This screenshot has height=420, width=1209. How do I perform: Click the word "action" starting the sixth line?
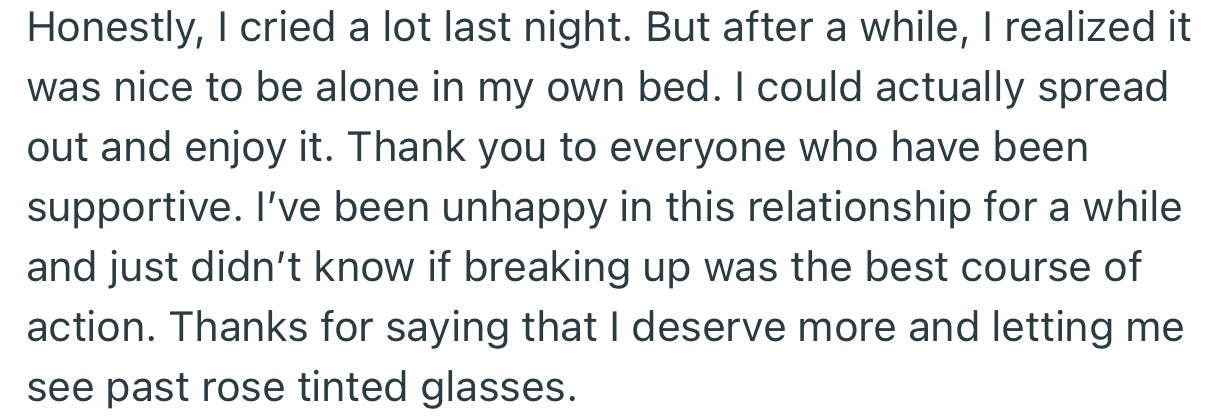coord(90,329)
